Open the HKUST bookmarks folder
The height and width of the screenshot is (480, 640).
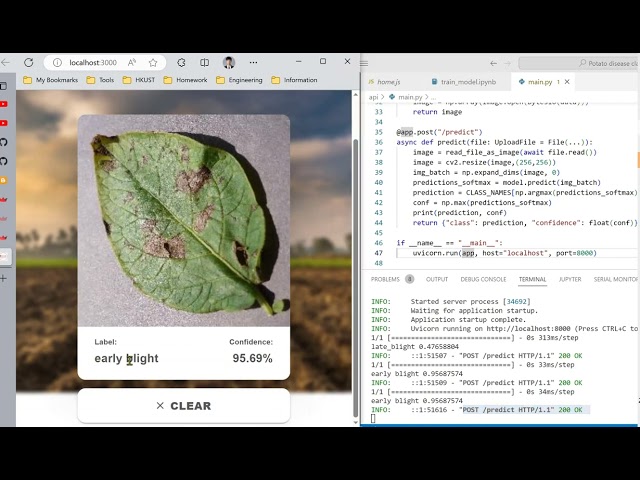pyautogui.click(x=139, y=80)
